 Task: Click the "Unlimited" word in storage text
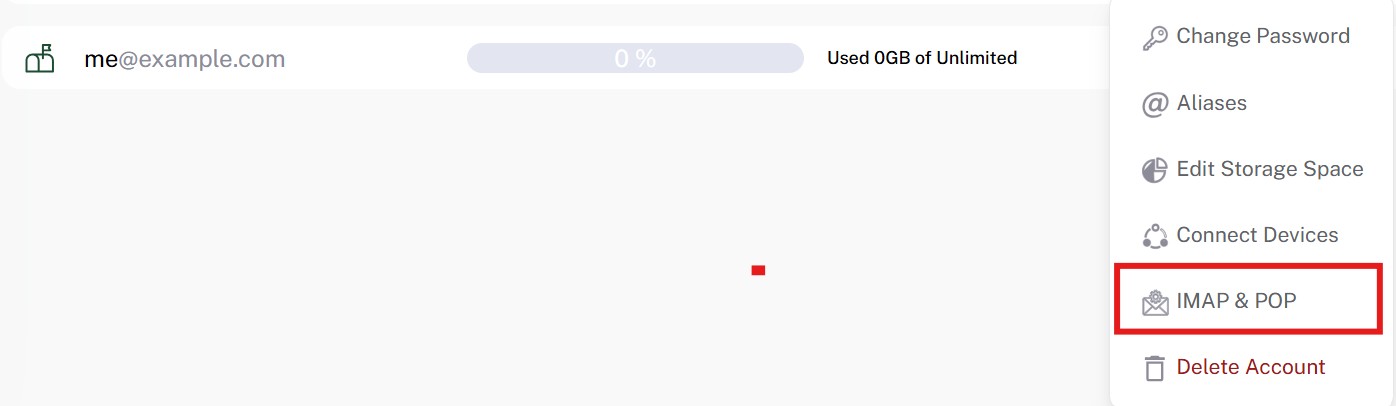pyautogui.click(x=976, y=58)
